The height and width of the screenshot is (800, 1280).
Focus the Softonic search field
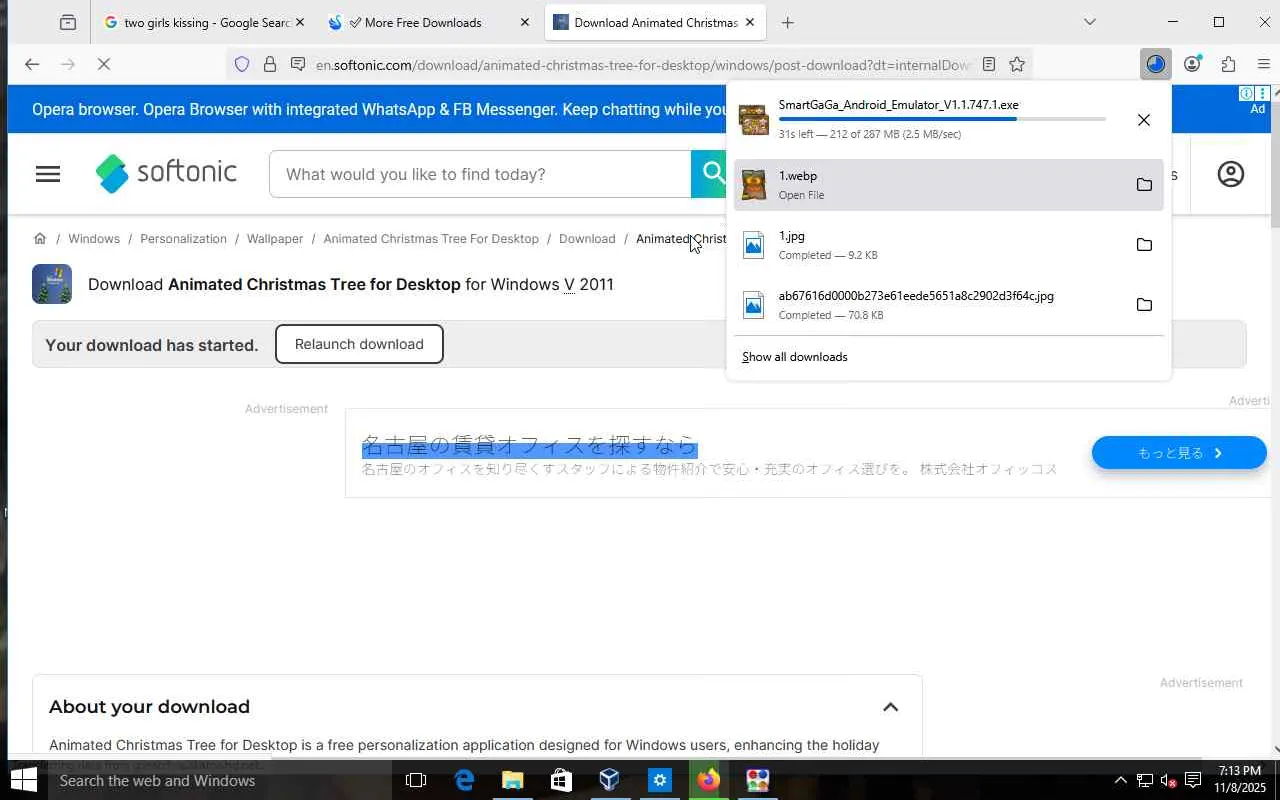coord(480,174)
